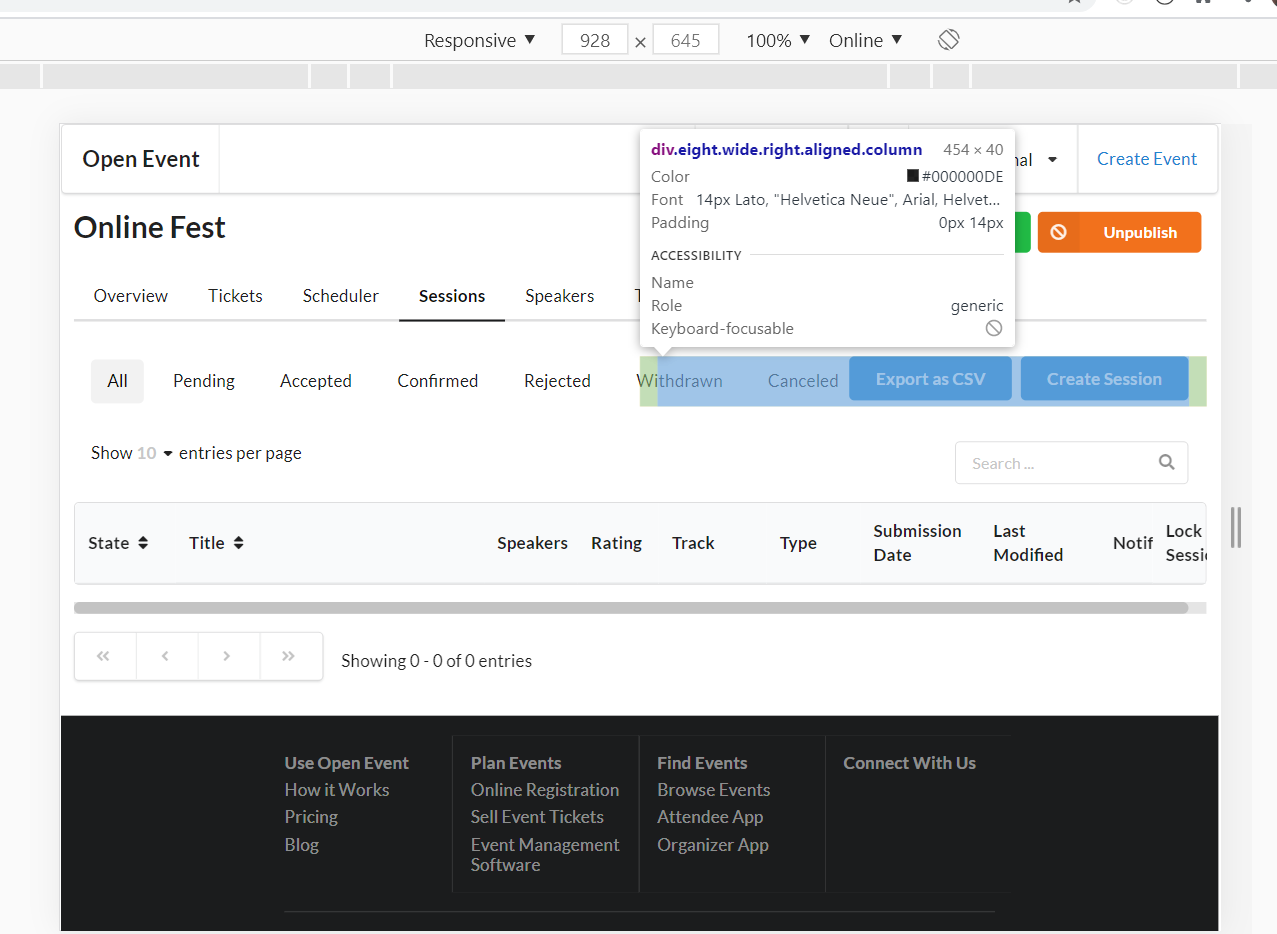Click the Unpublish button
This screenshot has width=1277, height=934.
click(1119, 232)
